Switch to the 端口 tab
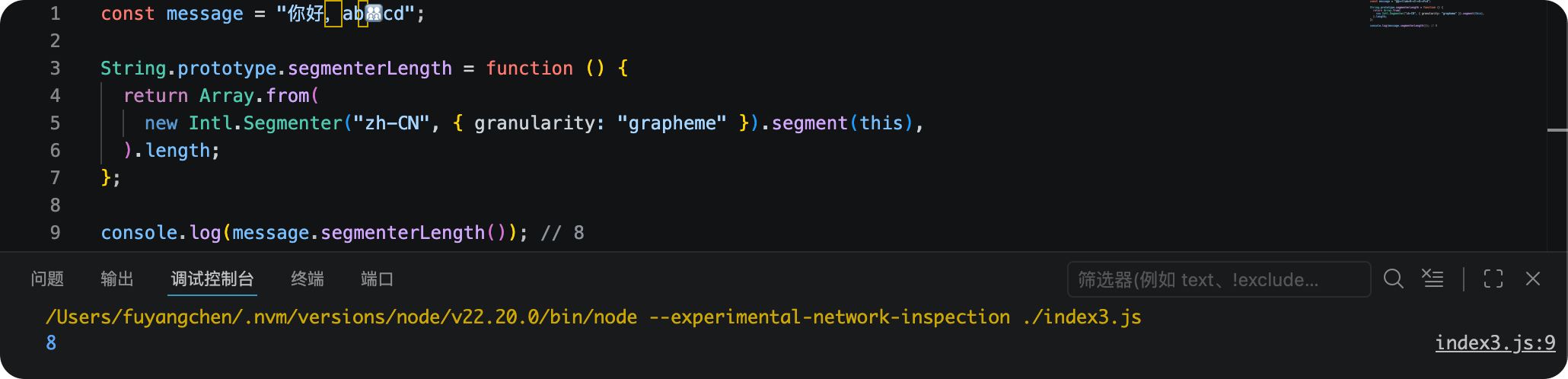This screenshot has width=1568, height=379. [x=378, y=279]
